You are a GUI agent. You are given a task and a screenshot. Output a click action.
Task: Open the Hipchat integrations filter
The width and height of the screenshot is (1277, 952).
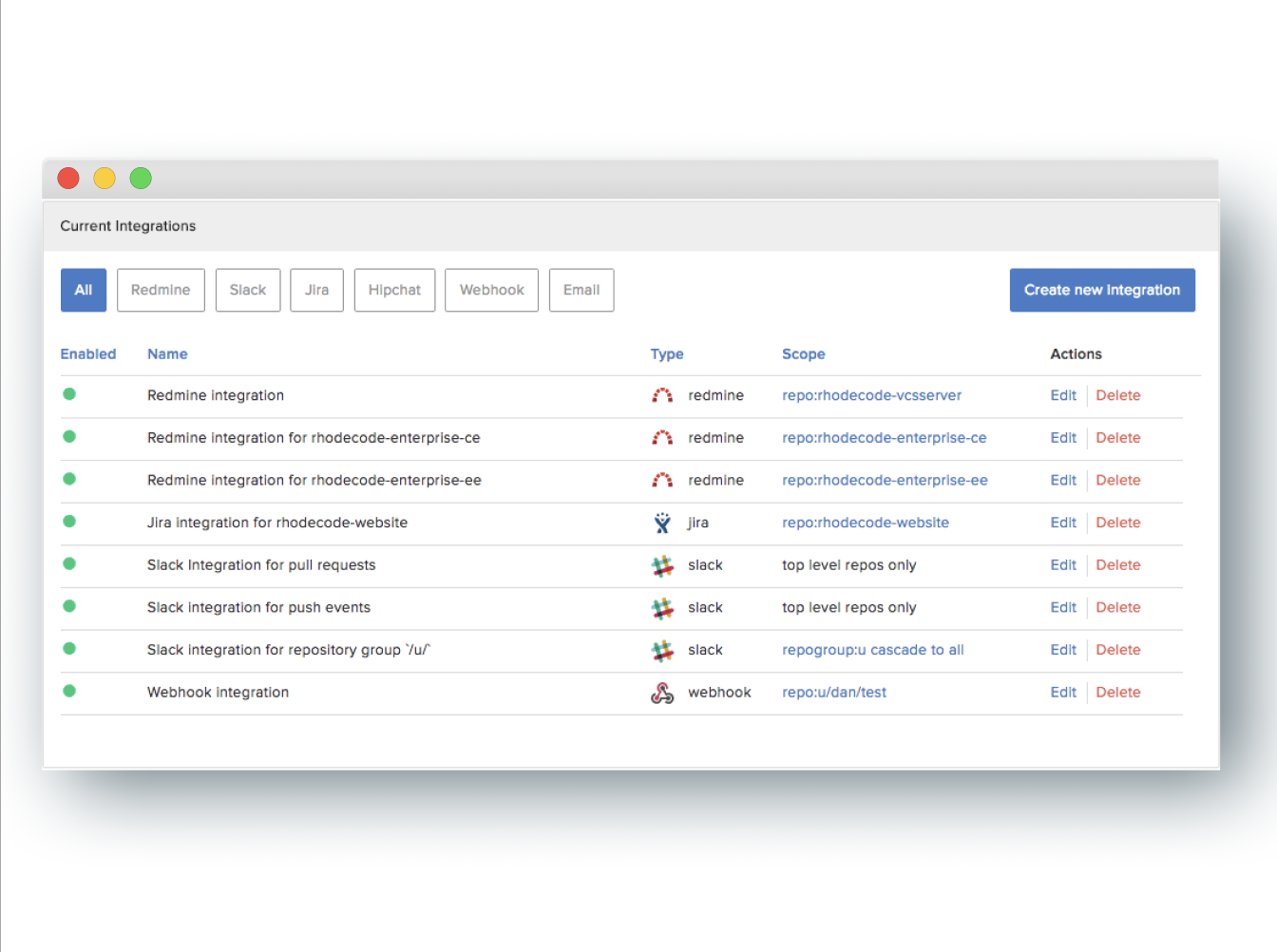pyautogui.click(x=394, y=290)
